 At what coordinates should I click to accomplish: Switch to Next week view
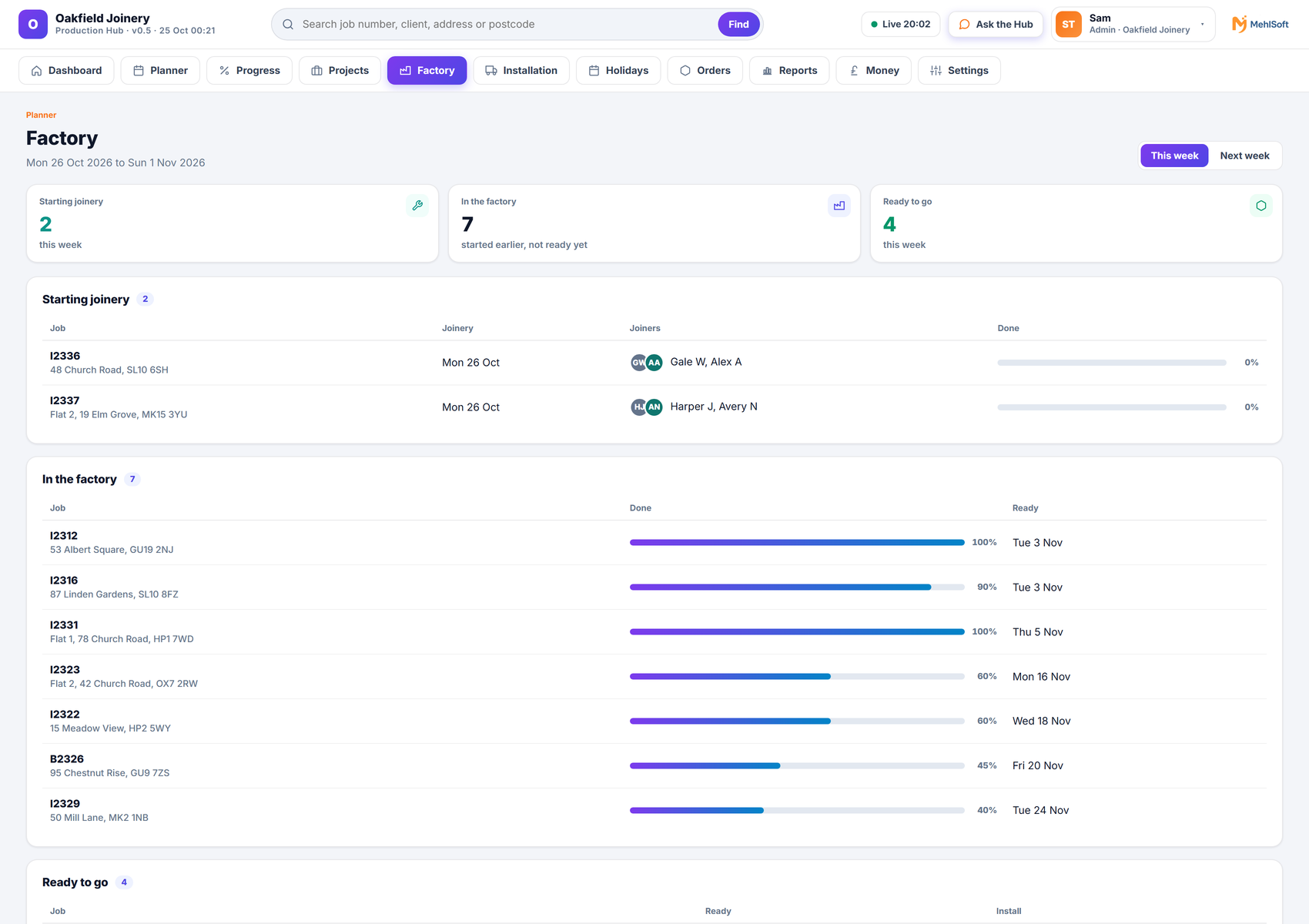click(1244, 156)
